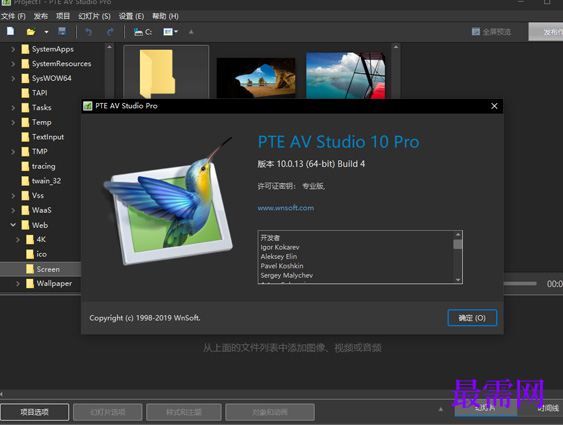This screenshot has height=425, width=563.
Task: Click the full screen preview button
Action: click(x=491, y=32)
